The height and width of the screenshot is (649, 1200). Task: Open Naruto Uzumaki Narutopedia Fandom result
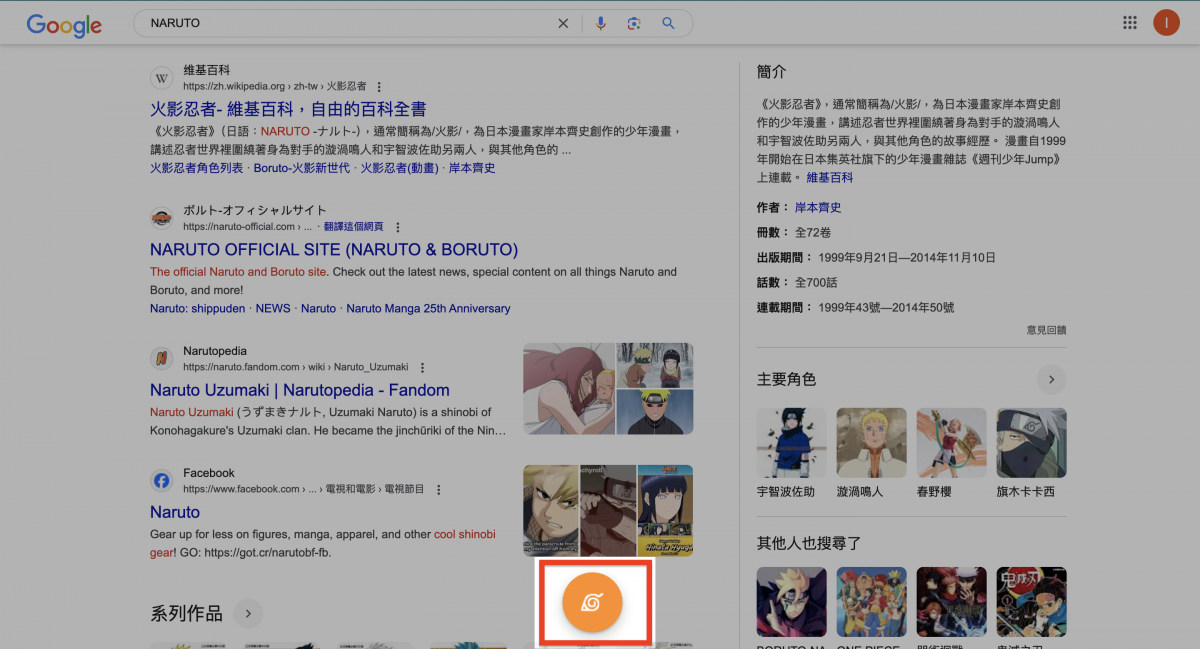pyautogui.click(x=300, y=390)
